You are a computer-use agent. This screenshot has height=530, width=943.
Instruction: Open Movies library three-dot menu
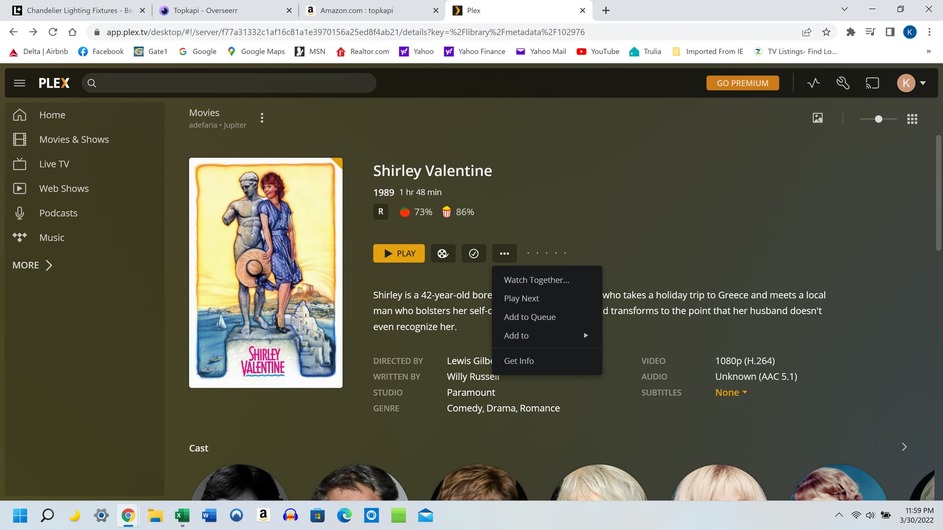point(262,118)
